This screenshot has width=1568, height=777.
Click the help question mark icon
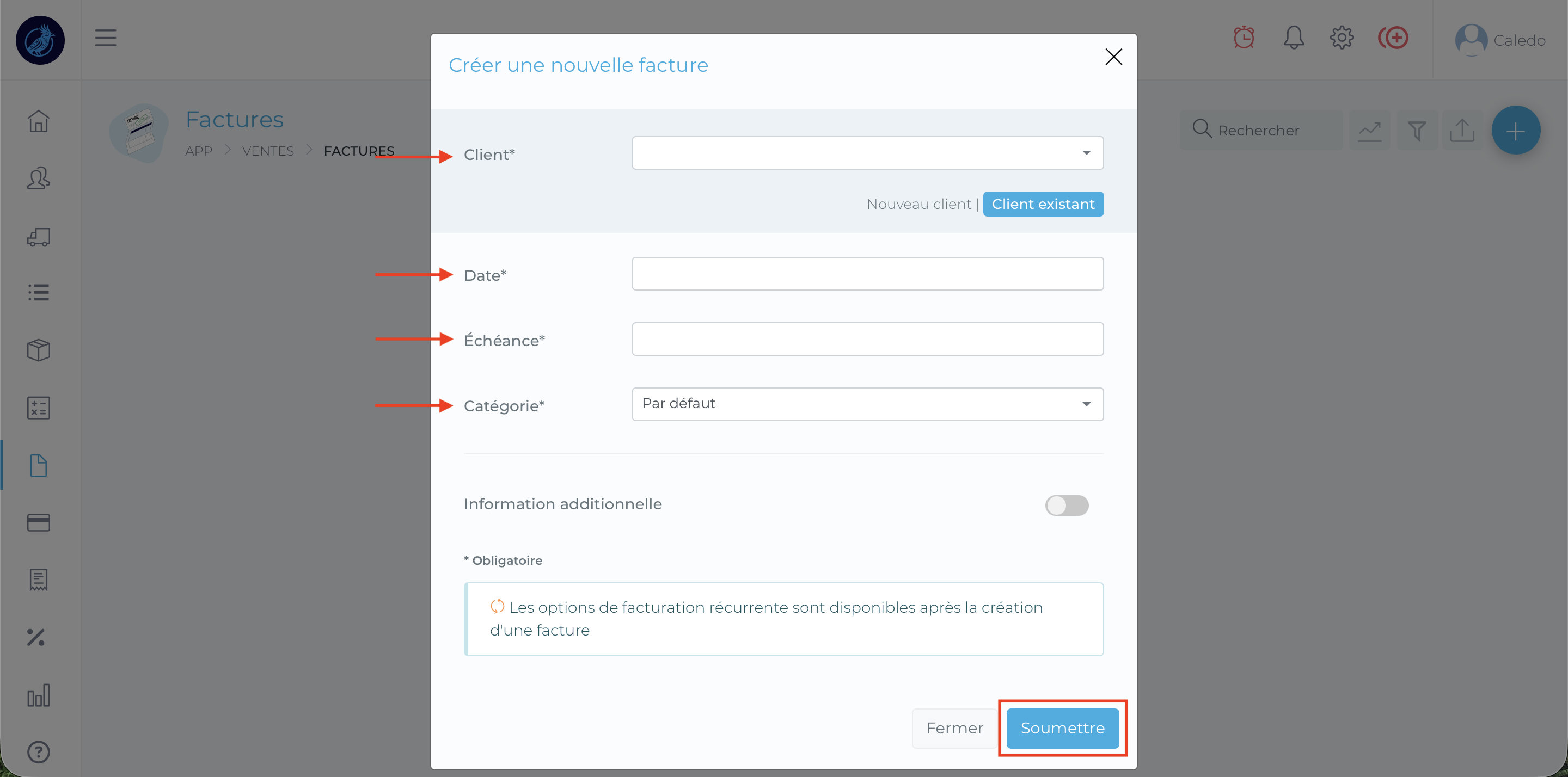(38, 752)
